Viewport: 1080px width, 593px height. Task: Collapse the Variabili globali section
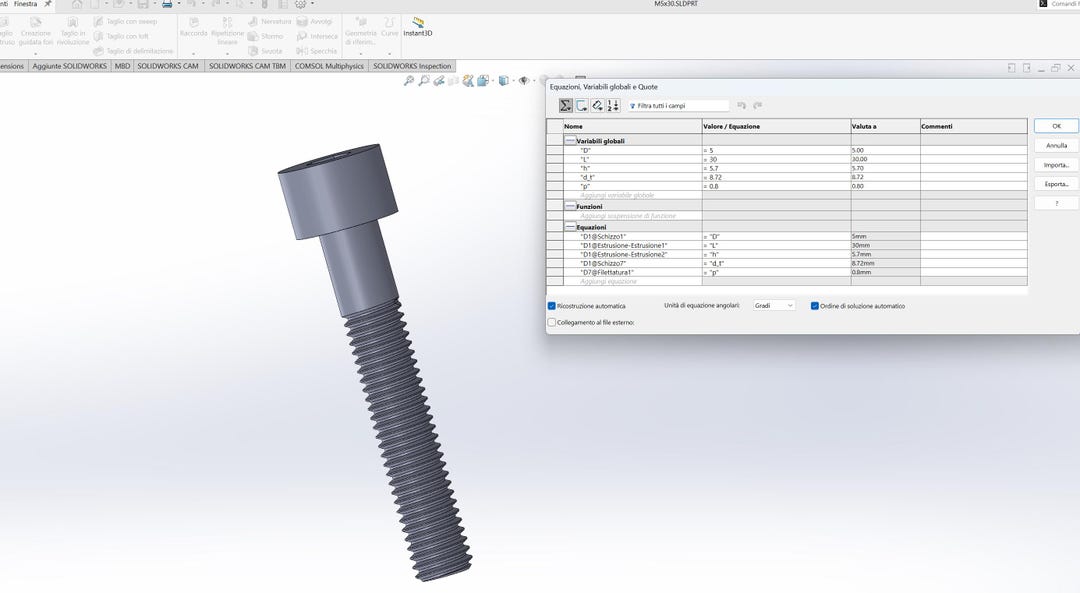pyautogui.click(x=568, y=139)
